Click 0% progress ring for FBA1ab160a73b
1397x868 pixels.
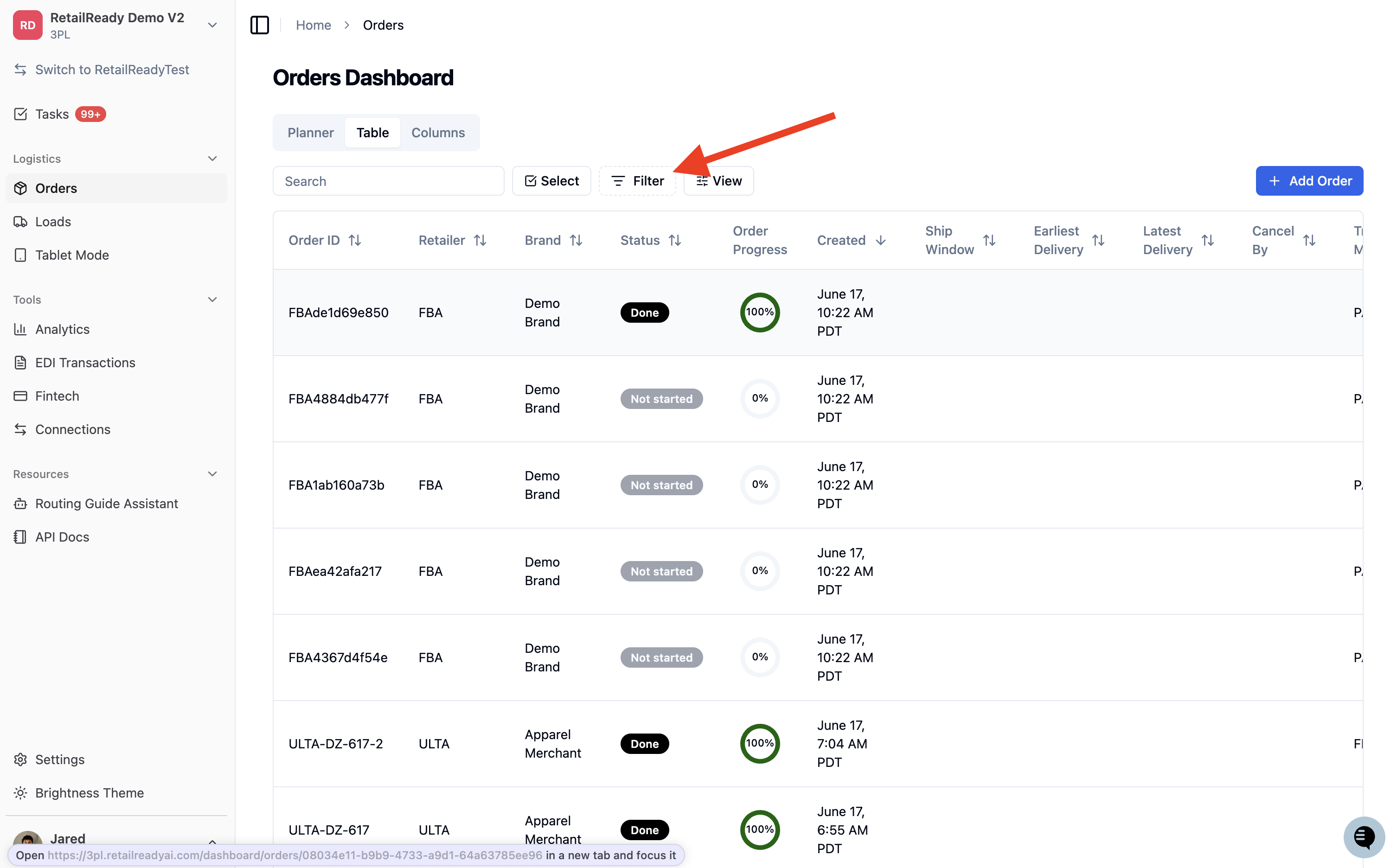pos(760,485)
